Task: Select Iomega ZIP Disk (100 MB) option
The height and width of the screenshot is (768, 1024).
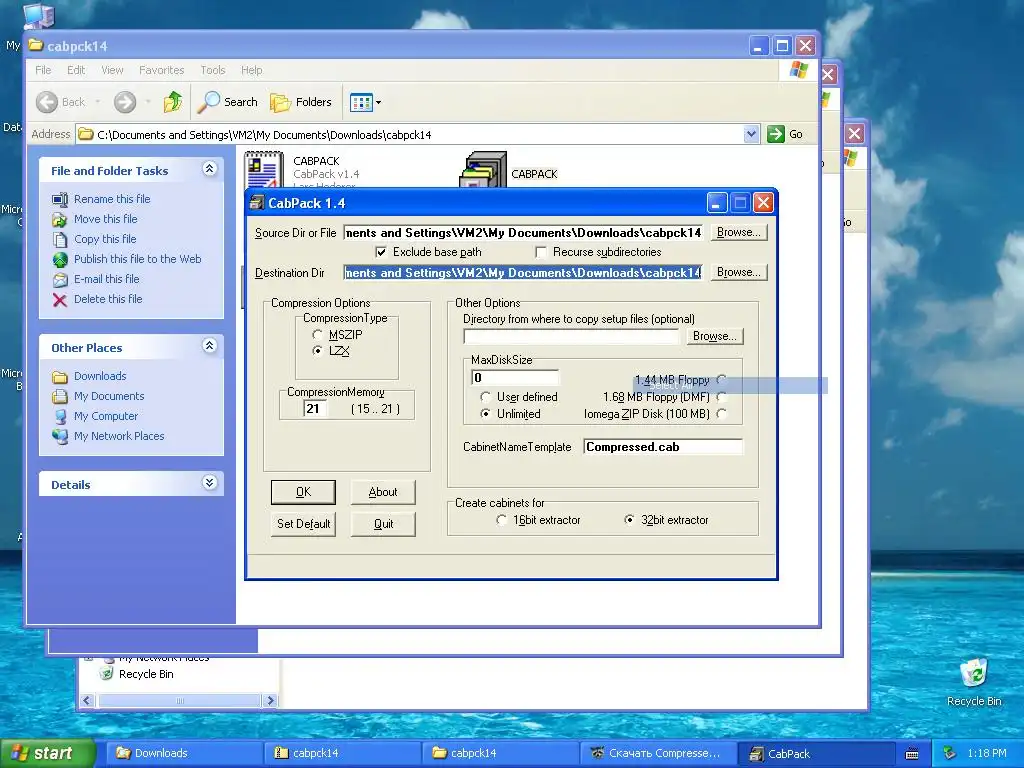Action: [722, 414]
